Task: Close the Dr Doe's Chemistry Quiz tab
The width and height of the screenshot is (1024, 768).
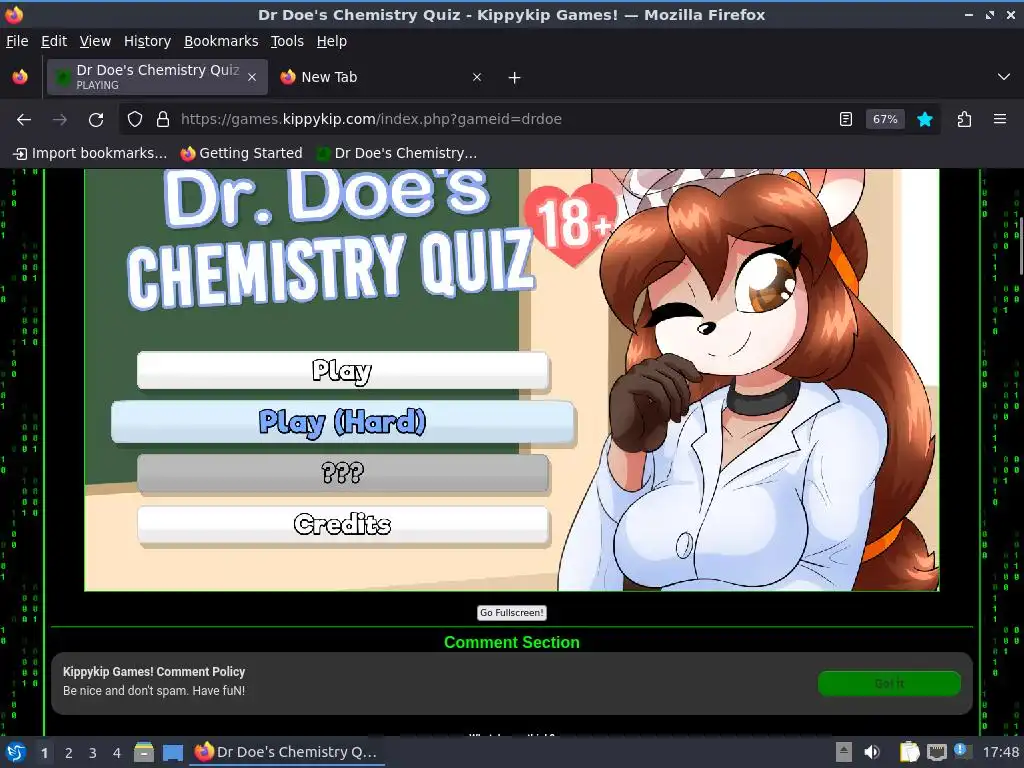Action: [x=252, y=77]
